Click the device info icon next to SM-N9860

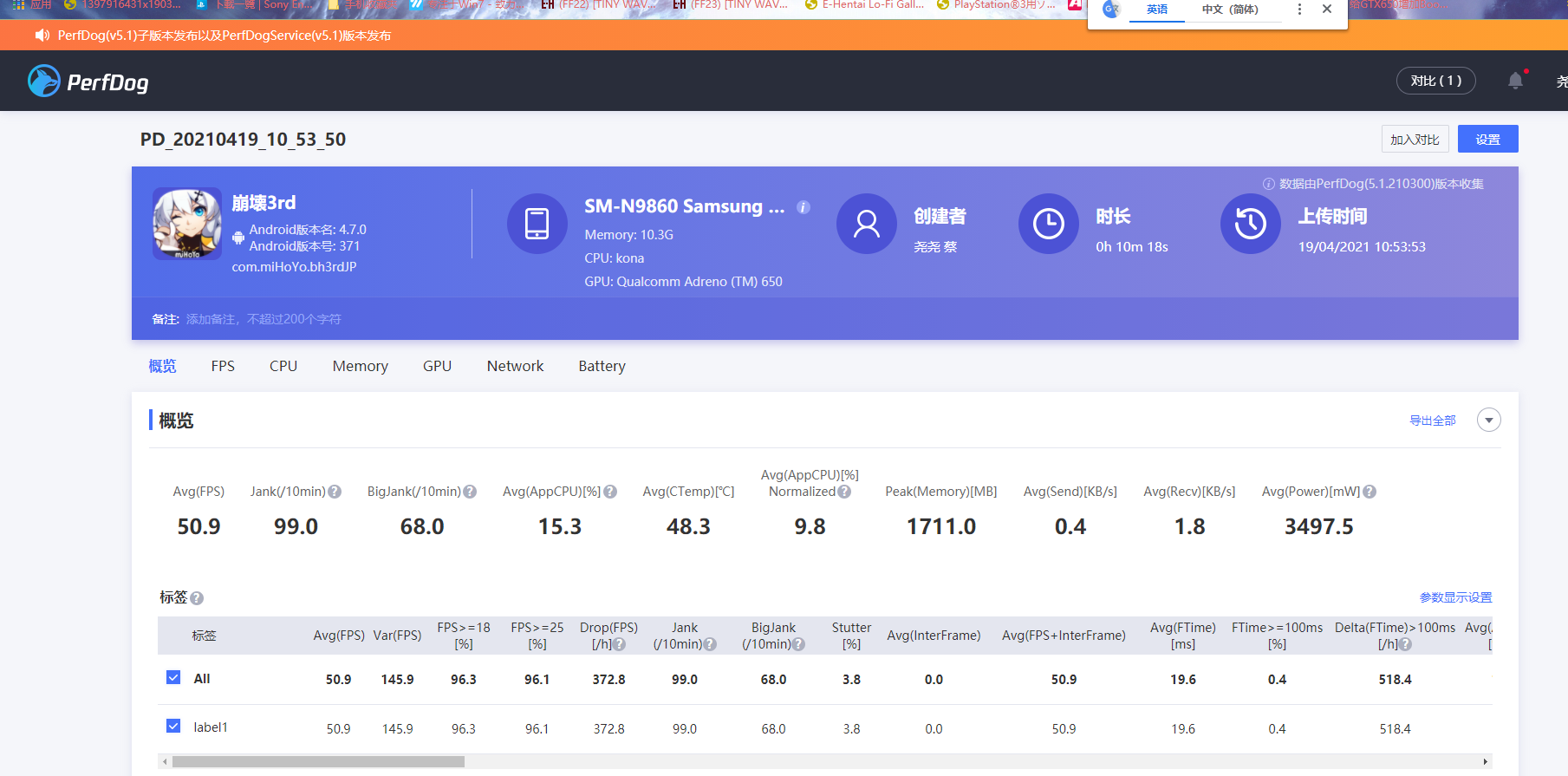[x=804, y=207]
